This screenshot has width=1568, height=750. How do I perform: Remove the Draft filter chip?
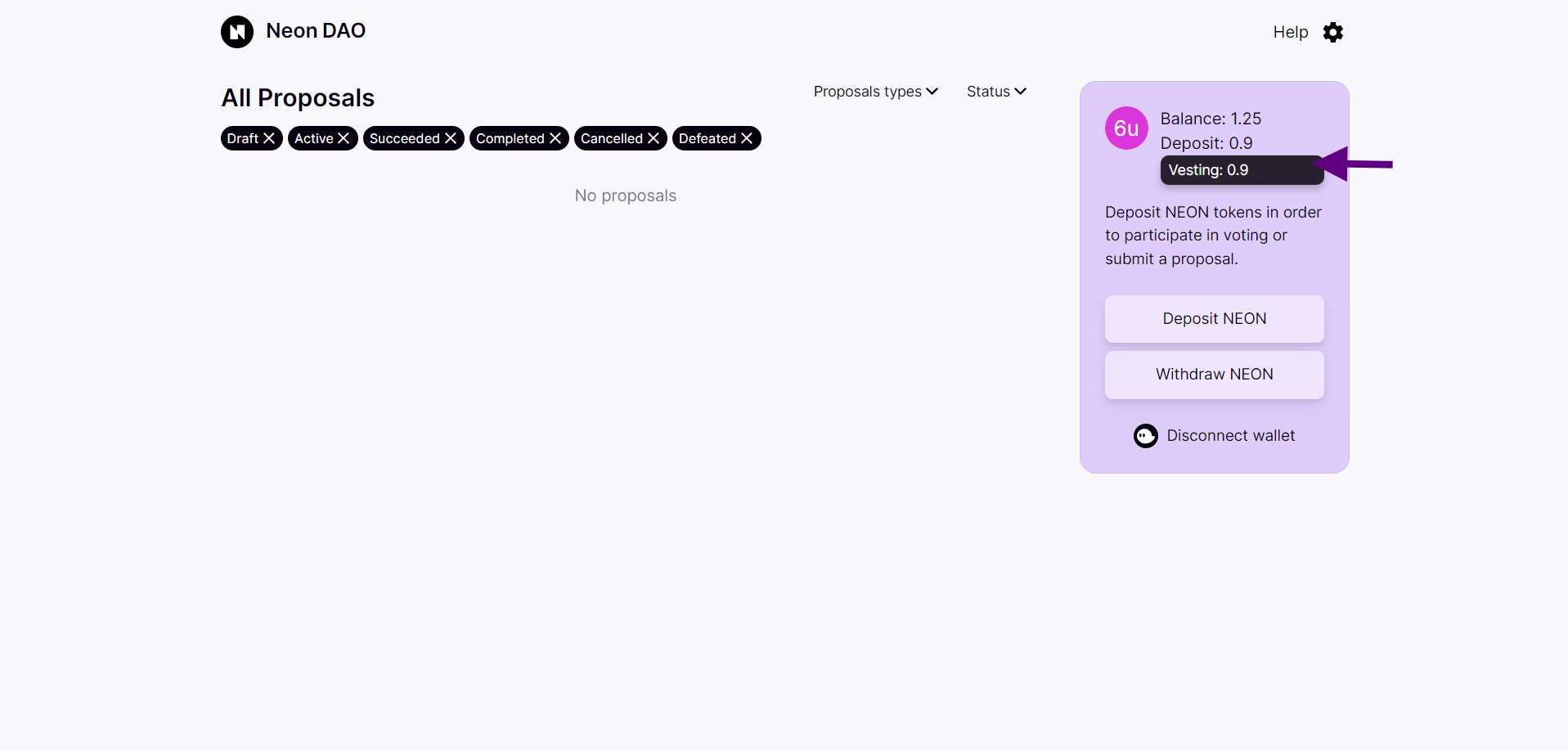pyautogui.click(x=269, y=138)
